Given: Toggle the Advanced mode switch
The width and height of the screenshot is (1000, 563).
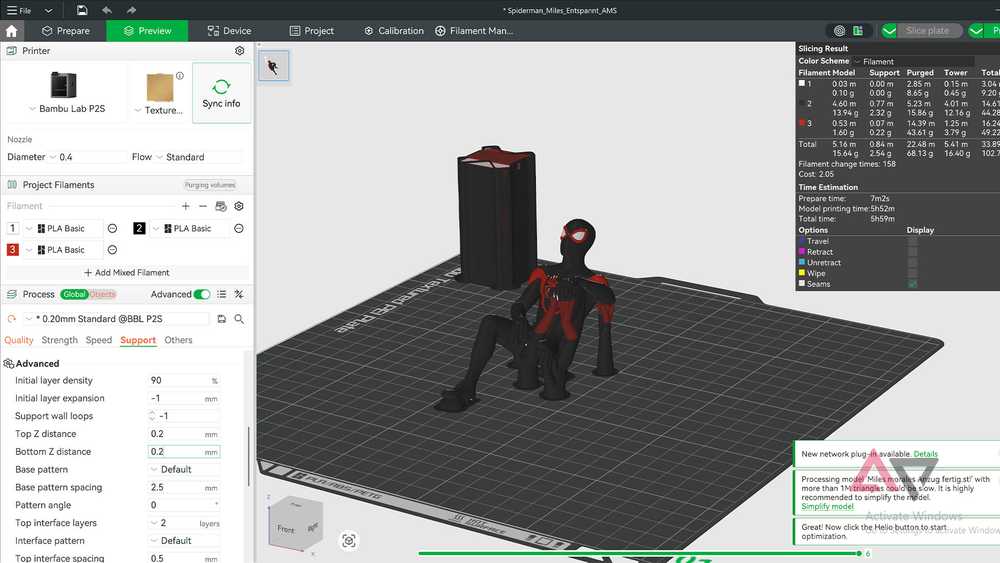Looking at the screenshot, I should pos(202,294).
